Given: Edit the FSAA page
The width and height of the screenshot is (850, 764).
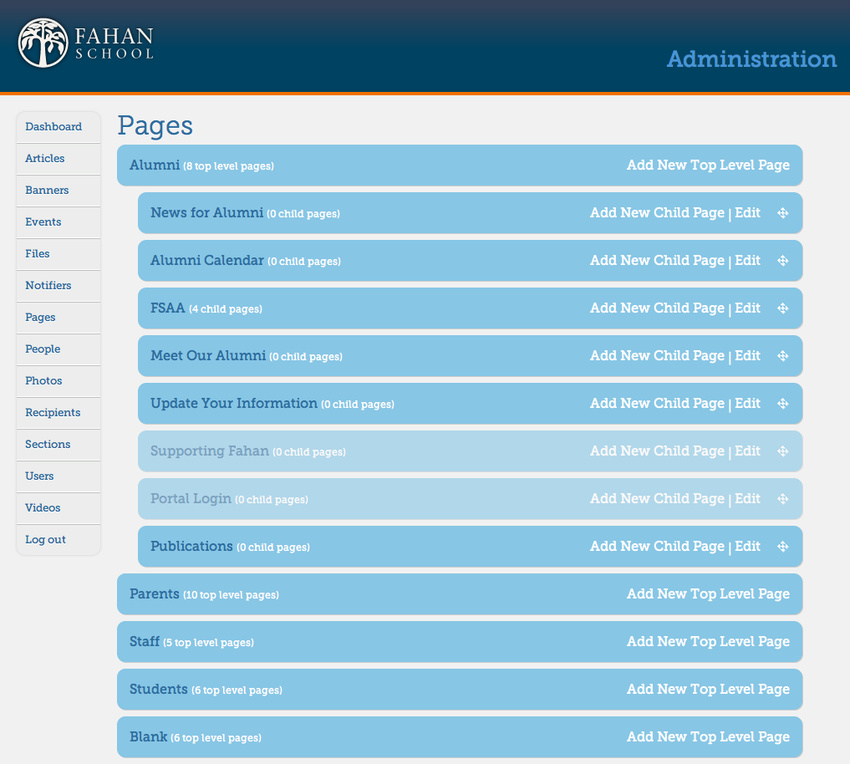Looking at the screenshot, I should point(748,309).
